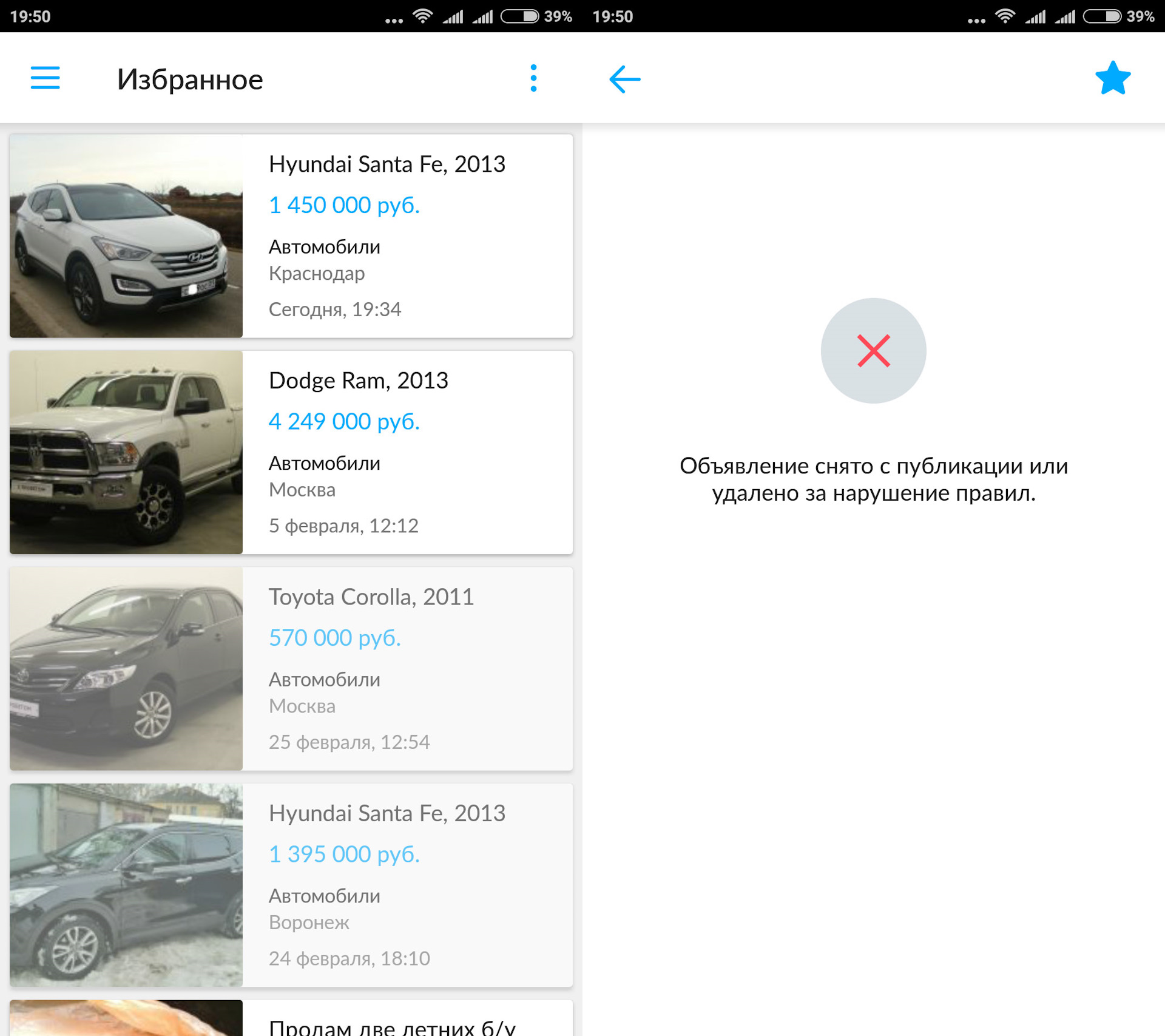This screenshot has width=1165, height=1036.
Task: Click the date 24 февраля, 18:10
Action: [x=349, y=958]
